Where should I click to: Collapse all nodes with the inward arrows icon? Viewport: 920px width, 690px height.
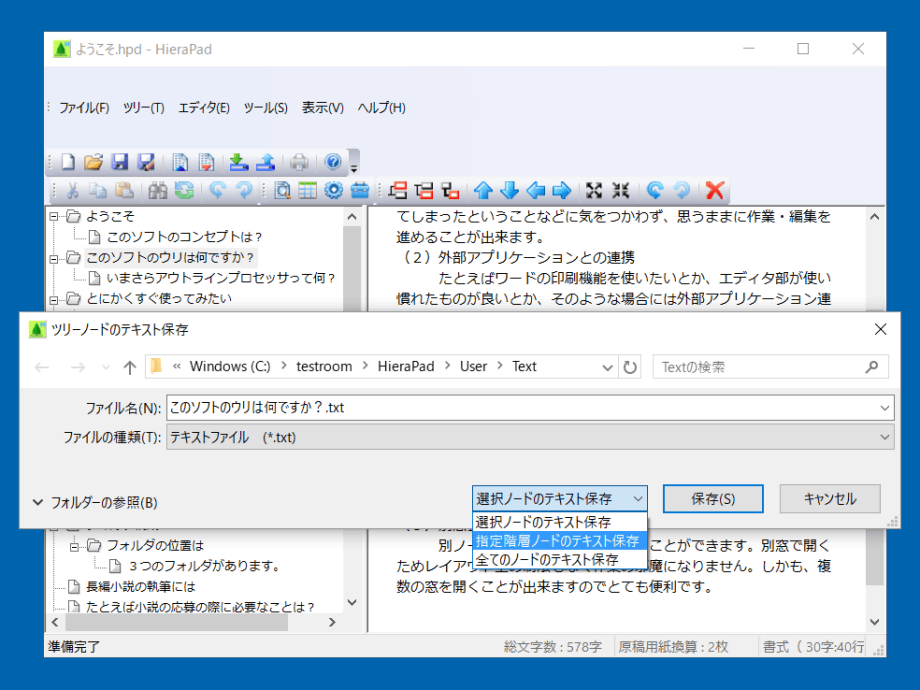click(620, 190)
